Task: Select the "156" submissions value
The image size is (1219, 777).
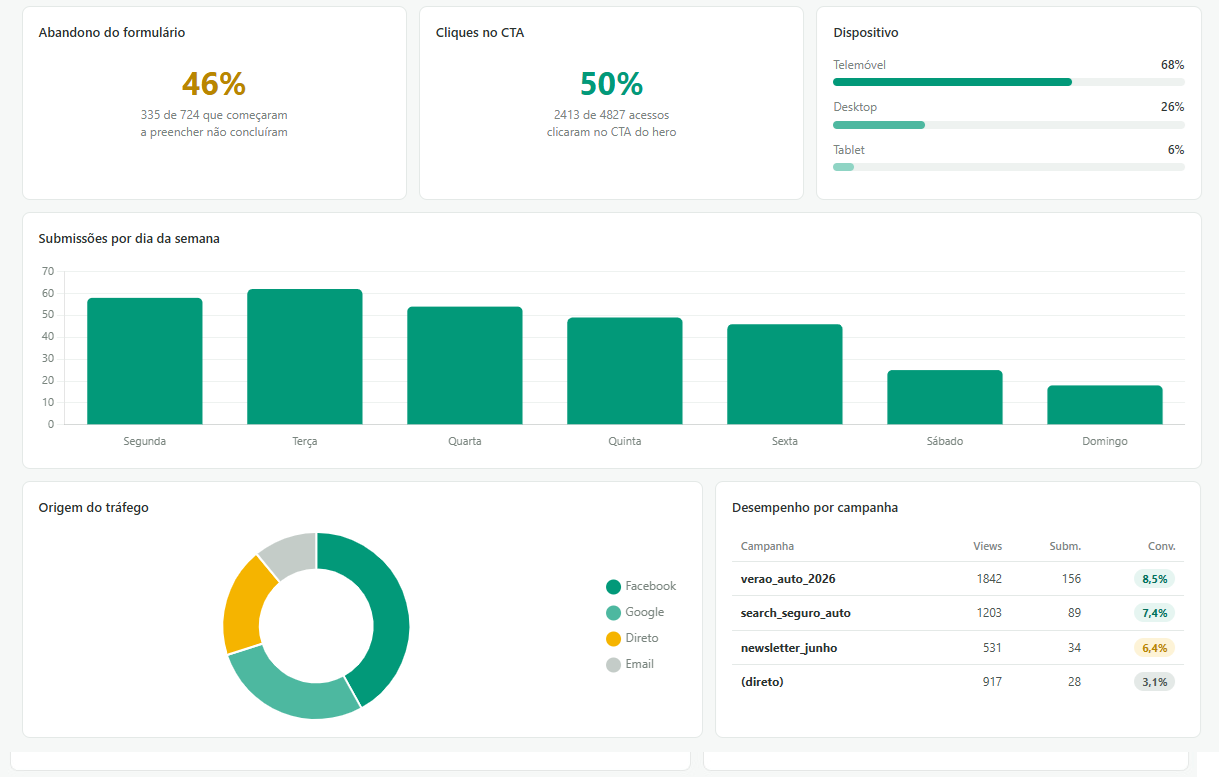Action: click(1071, 579)
